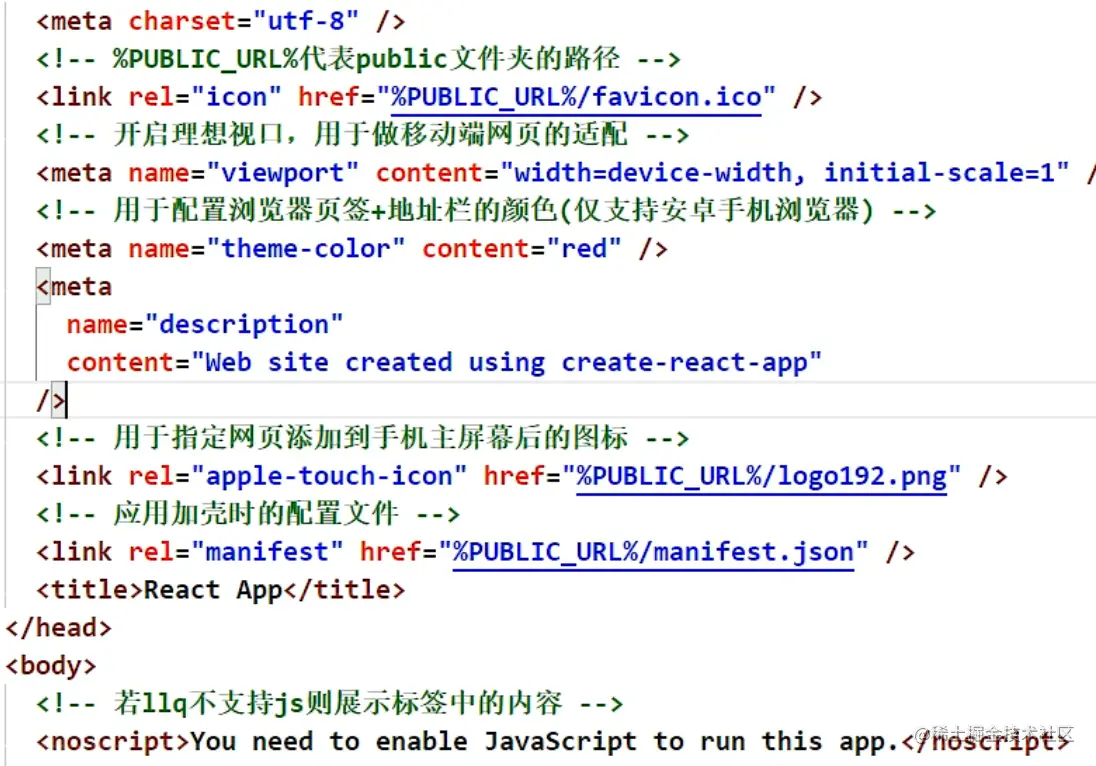Click the noscript "You need to enable JavaScript" text
The image size is (1096, 766).
click(x=543, y=741)
